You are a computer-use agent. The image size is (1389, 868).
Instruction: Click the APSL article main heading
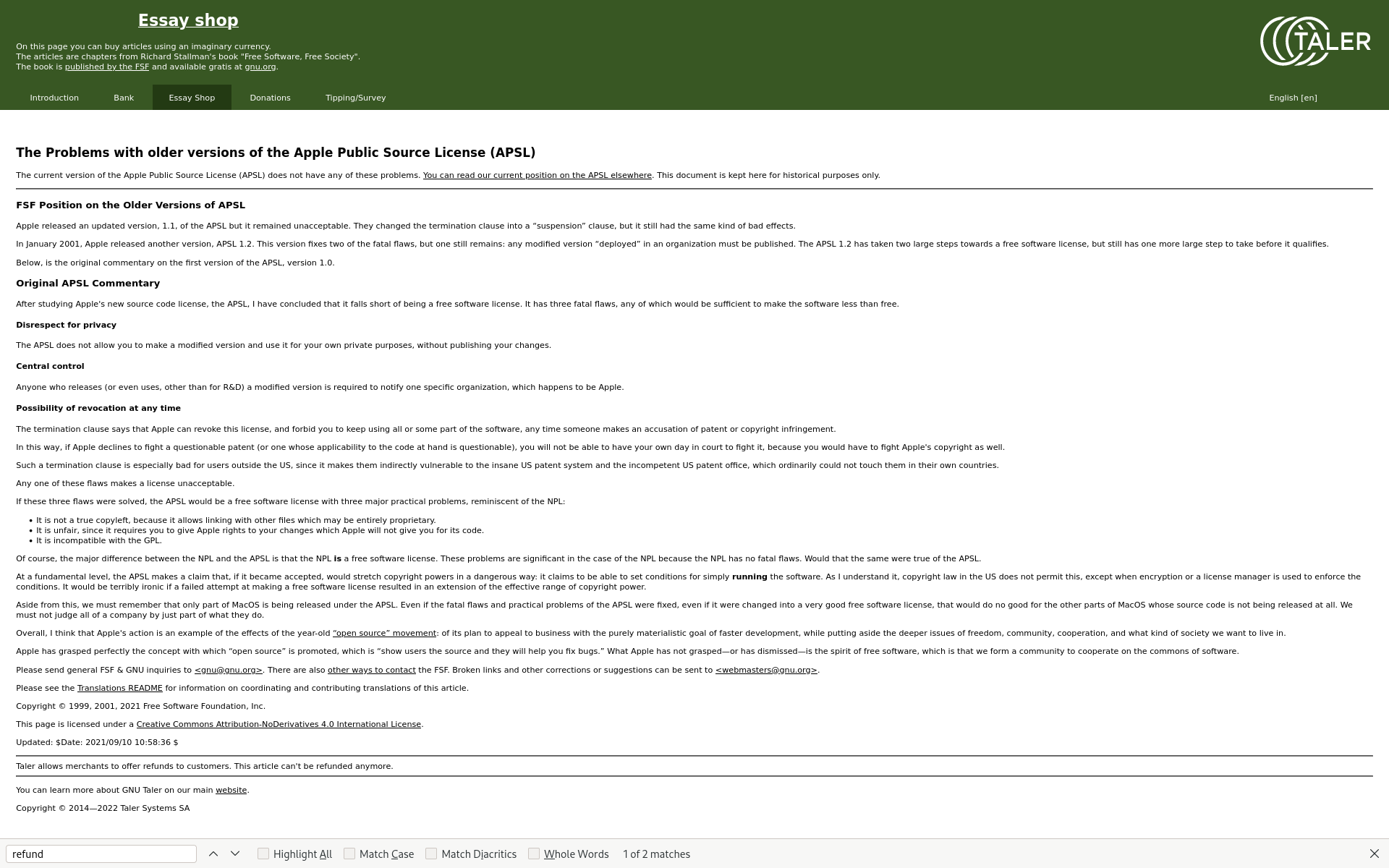(276, 153)
